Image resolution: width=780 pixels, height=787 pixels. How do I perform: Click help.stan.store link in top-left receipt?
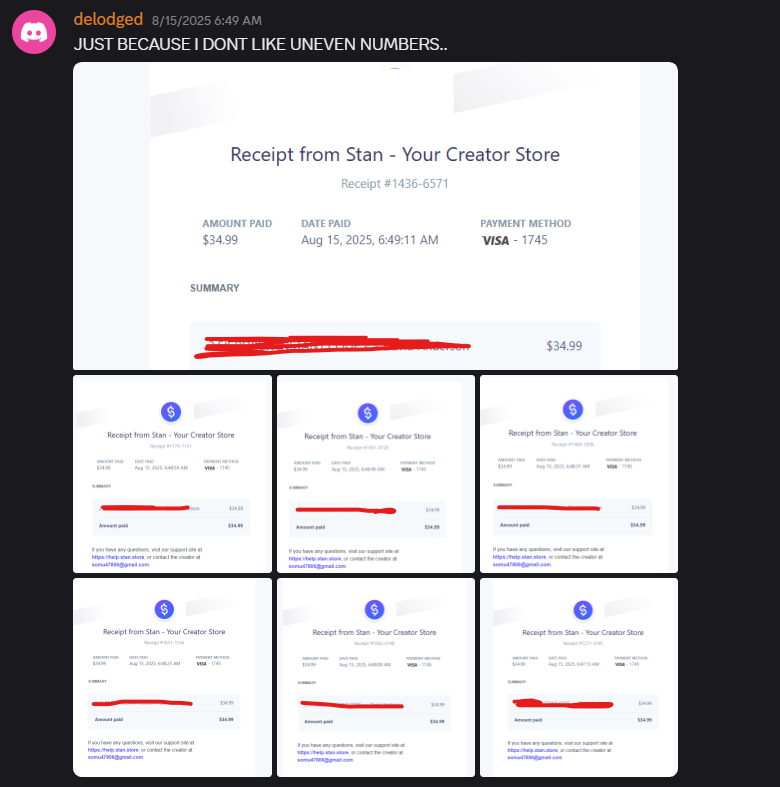tap(118, 557)
